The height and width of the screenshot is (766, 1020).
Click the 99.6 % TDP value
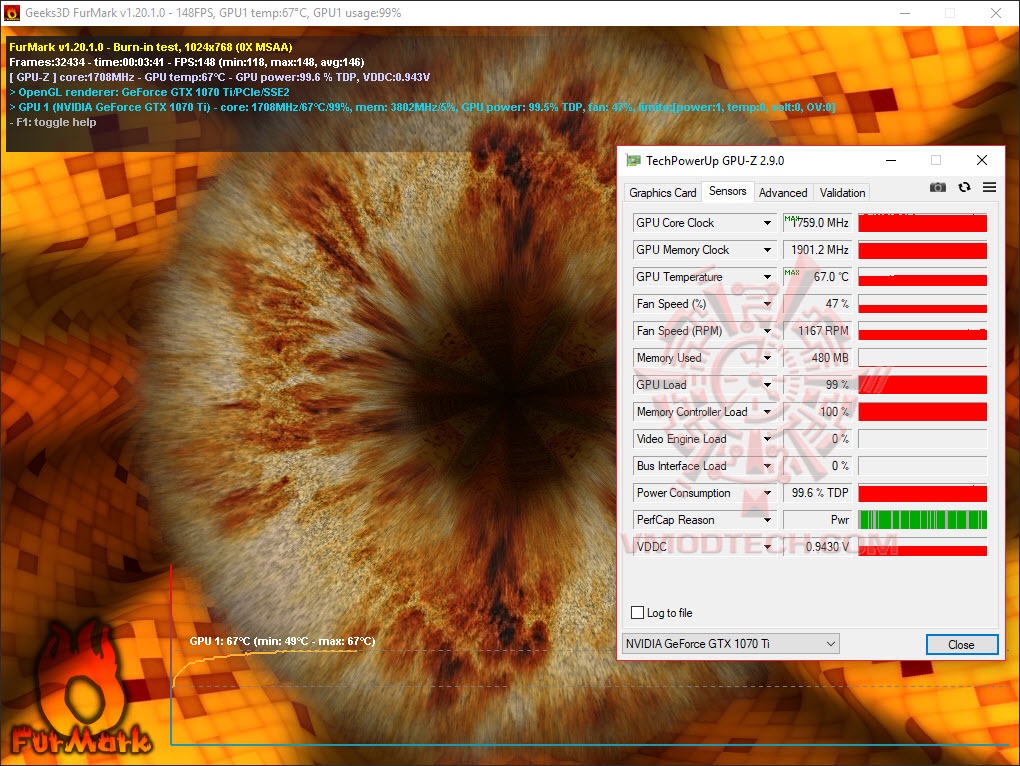pos(820,493)
